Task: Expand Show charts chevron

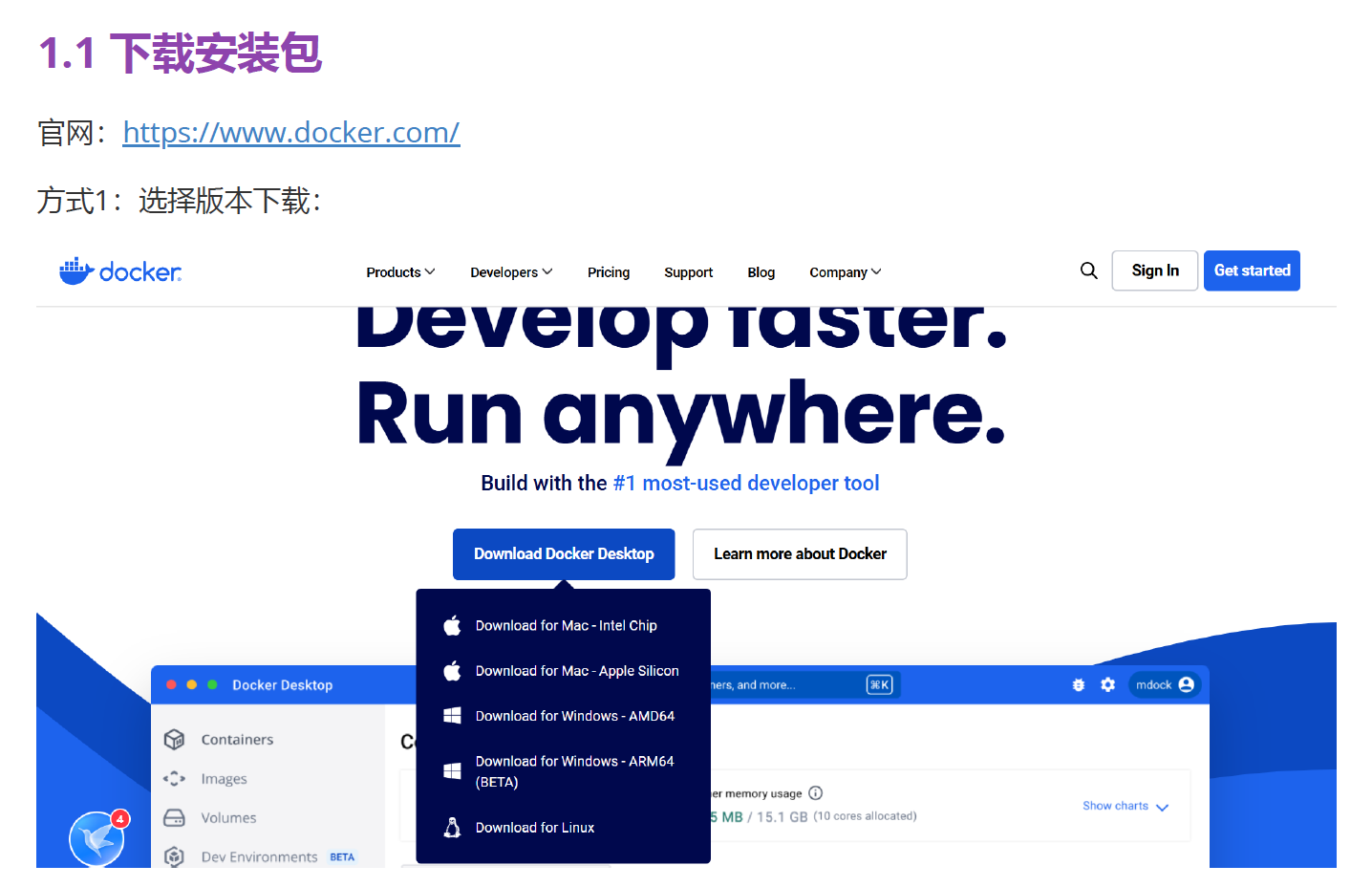Action: coord(1163,807)
